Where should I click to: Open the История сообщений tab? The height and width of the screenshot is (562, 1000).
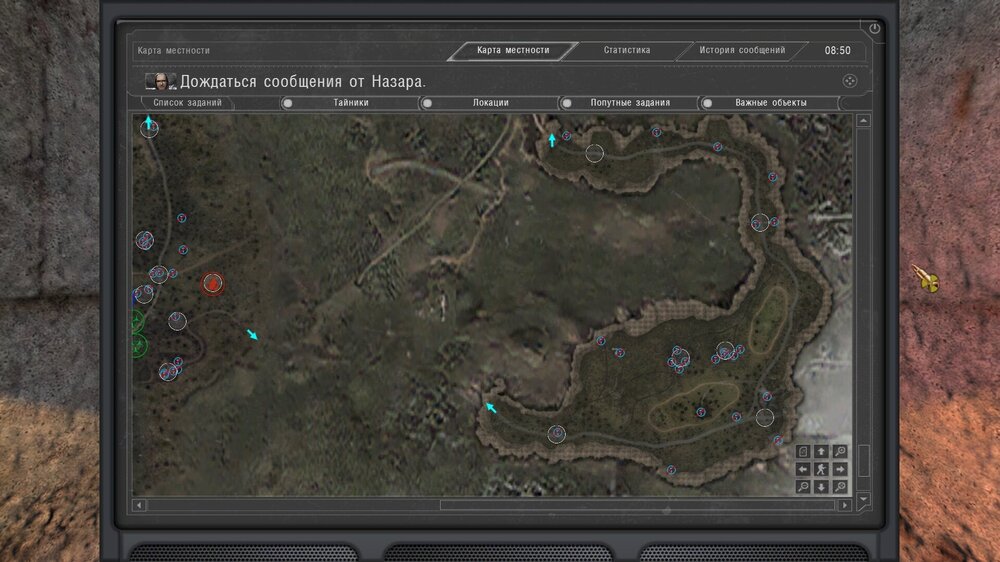click(742, 50)
